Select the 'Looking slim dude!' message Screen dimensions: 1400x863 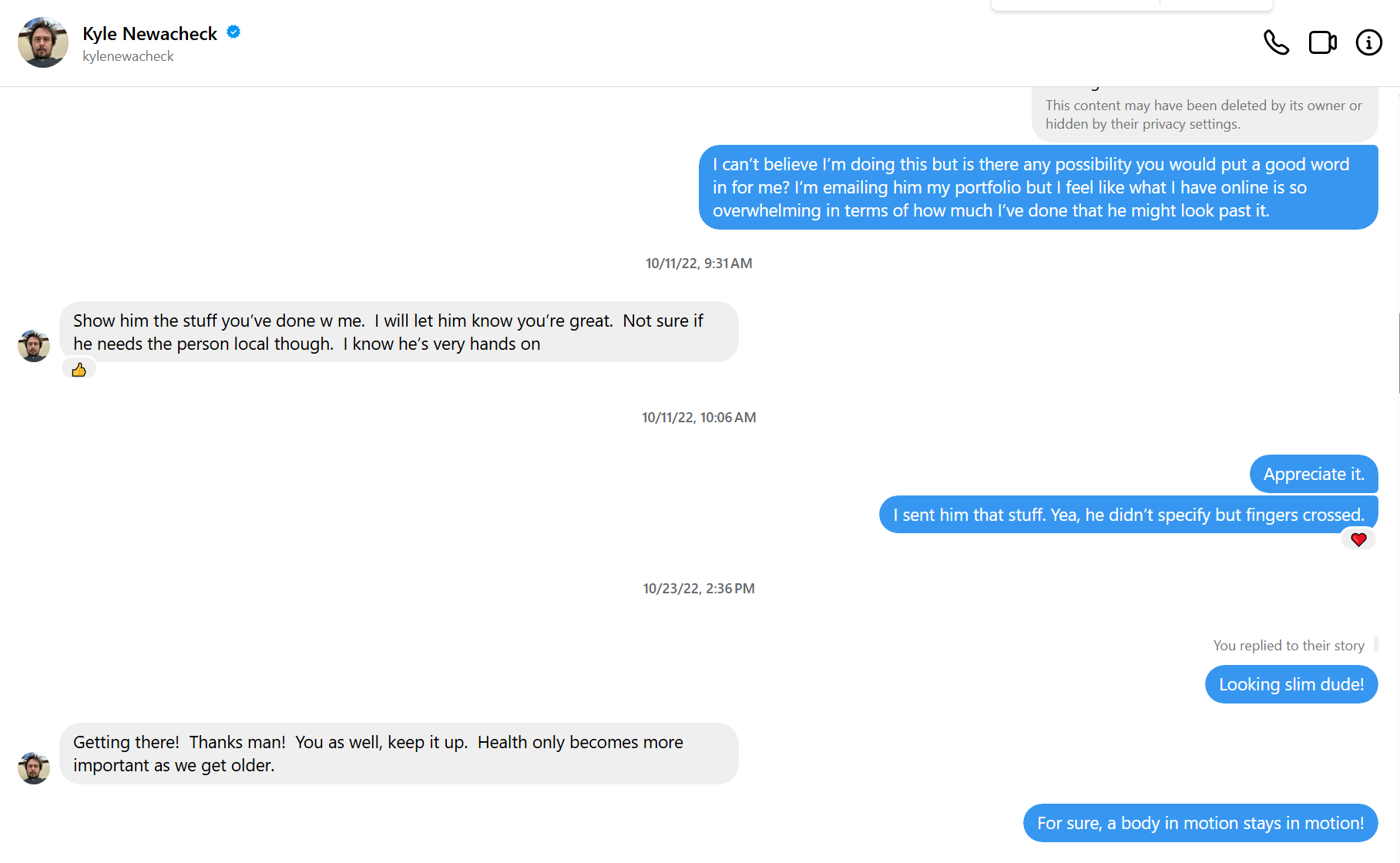click(1291, 684)
